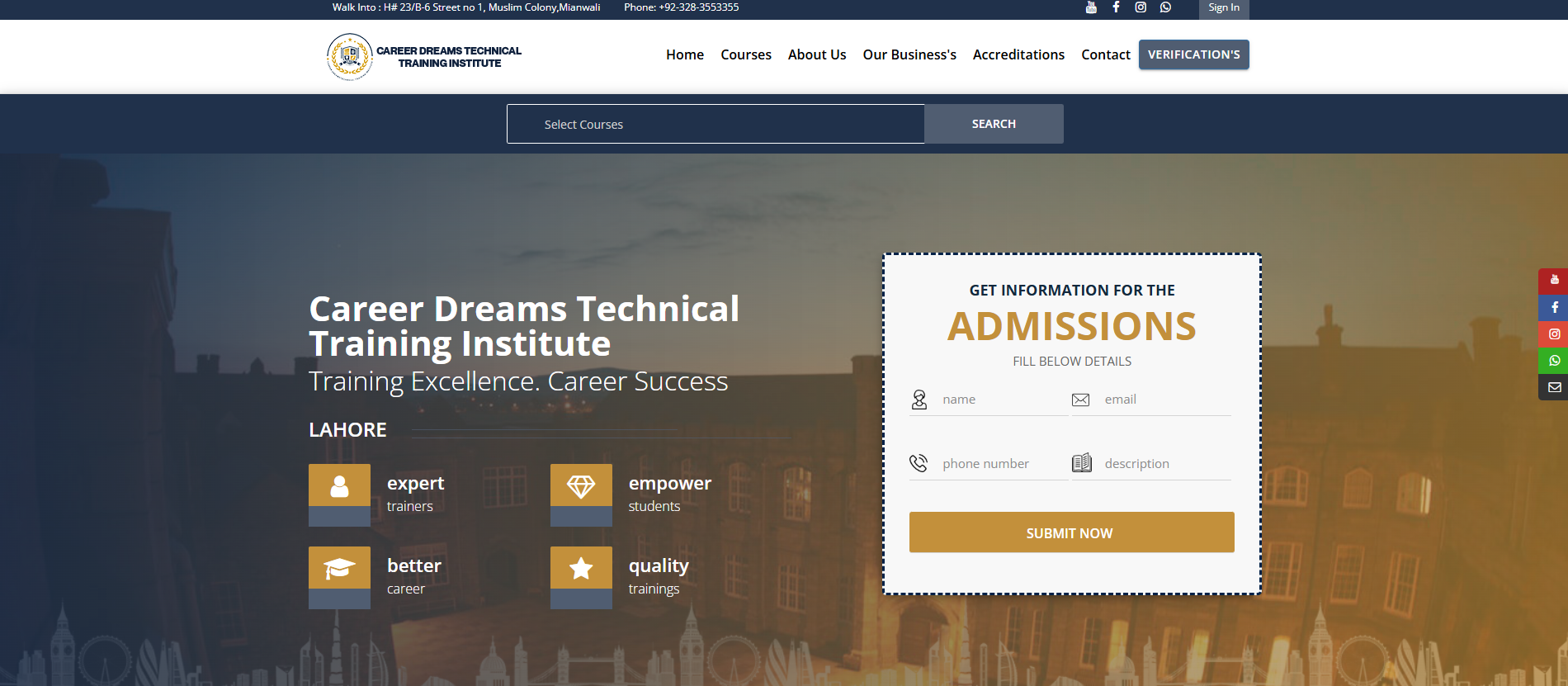Click the LAHORE label
This screenshot has height=686, width=1568.
click(347, 430)
